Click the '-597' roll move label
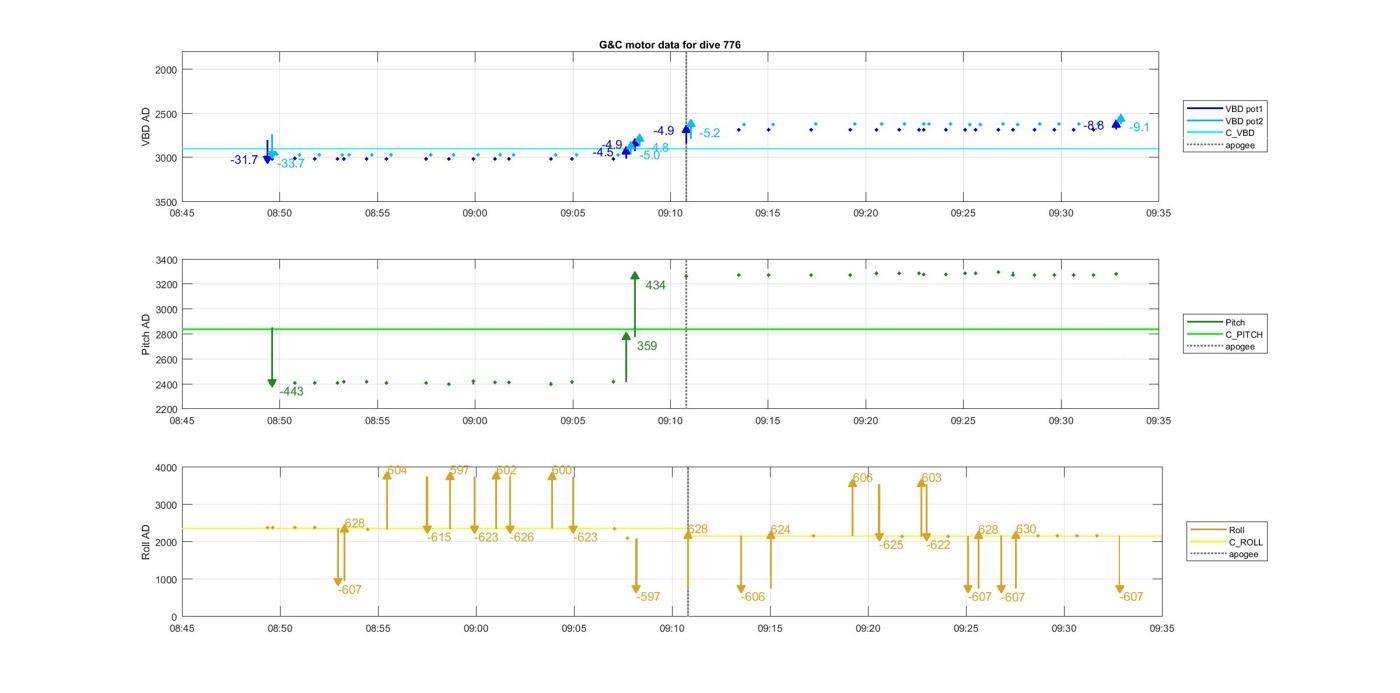The height and width of the screenshot is (693, 1400). [x=648, y=596]
